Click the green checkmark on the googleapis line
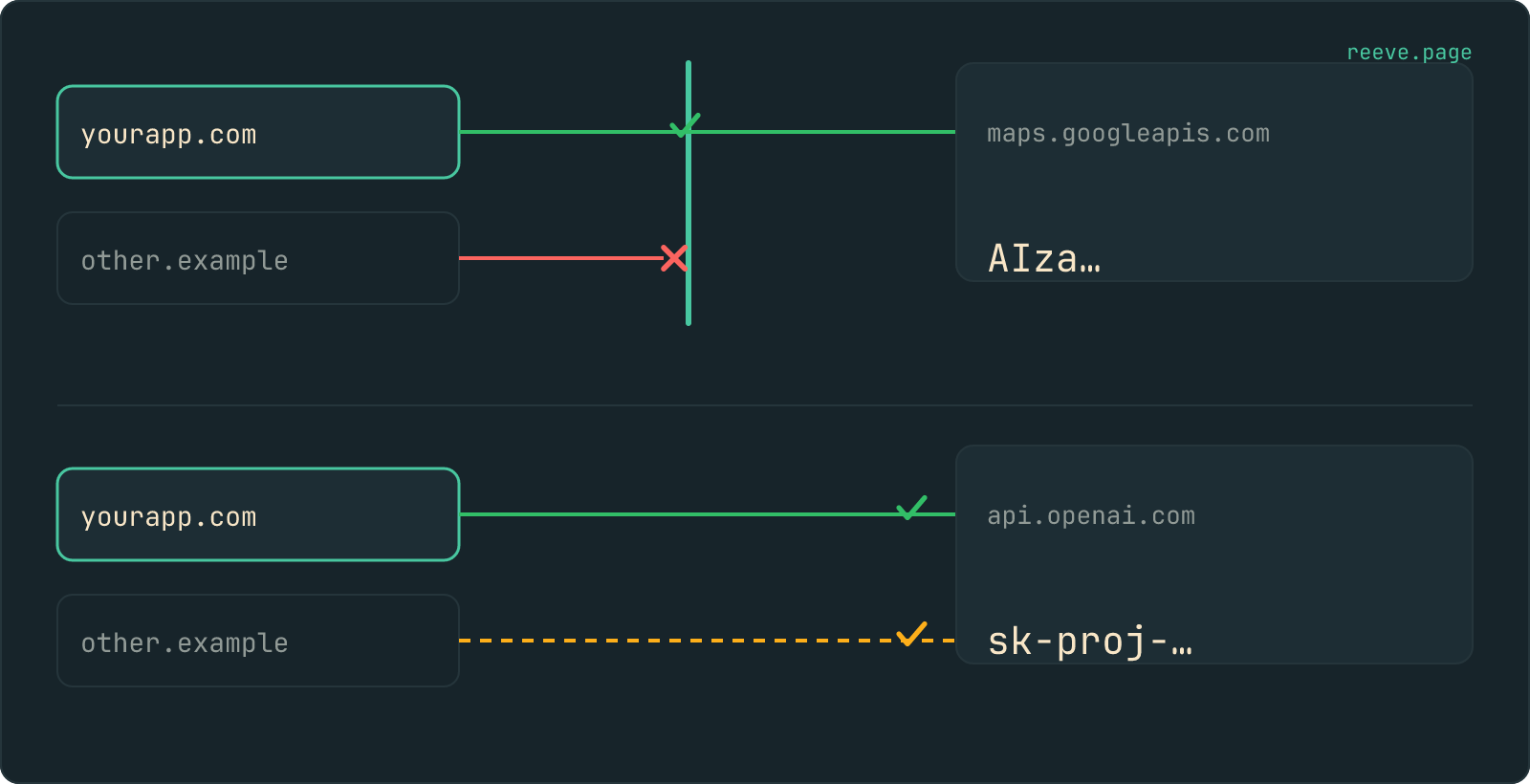 tap(686, 125)
